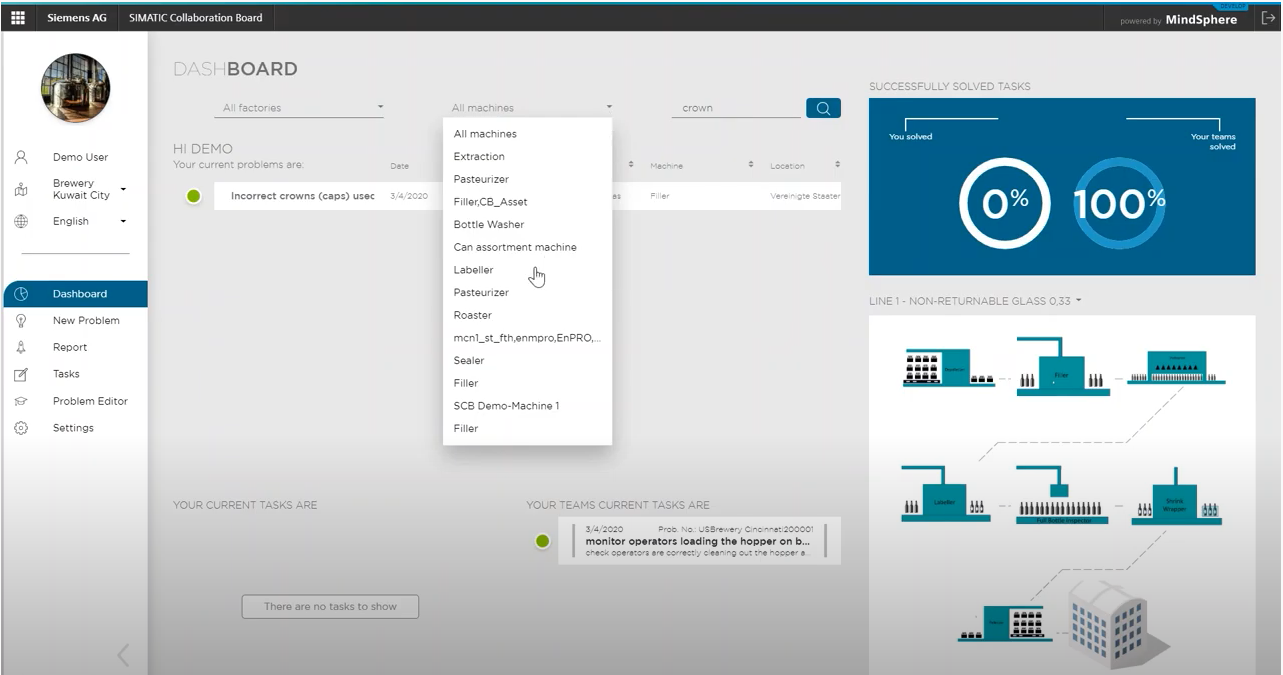Open the monitor operators loading the hopper task

click(699, 540)
